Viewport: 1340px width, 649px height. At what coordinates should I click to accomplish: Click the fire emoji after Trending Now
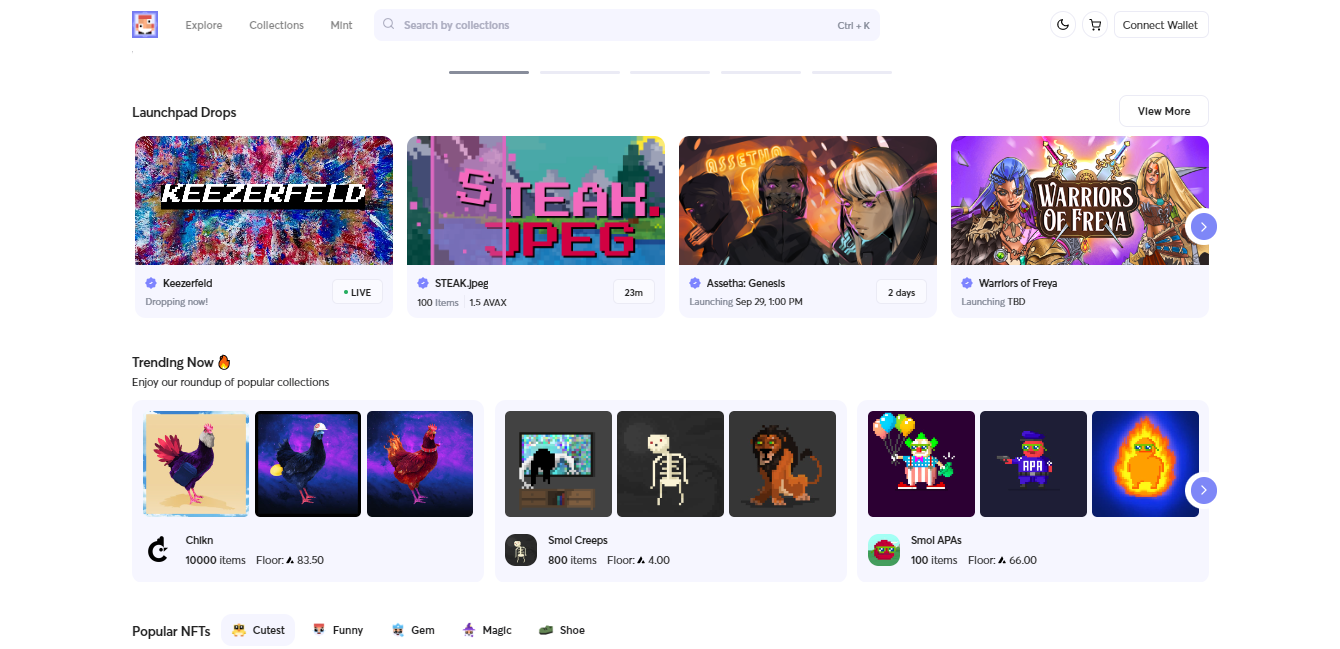coord(224,362)
